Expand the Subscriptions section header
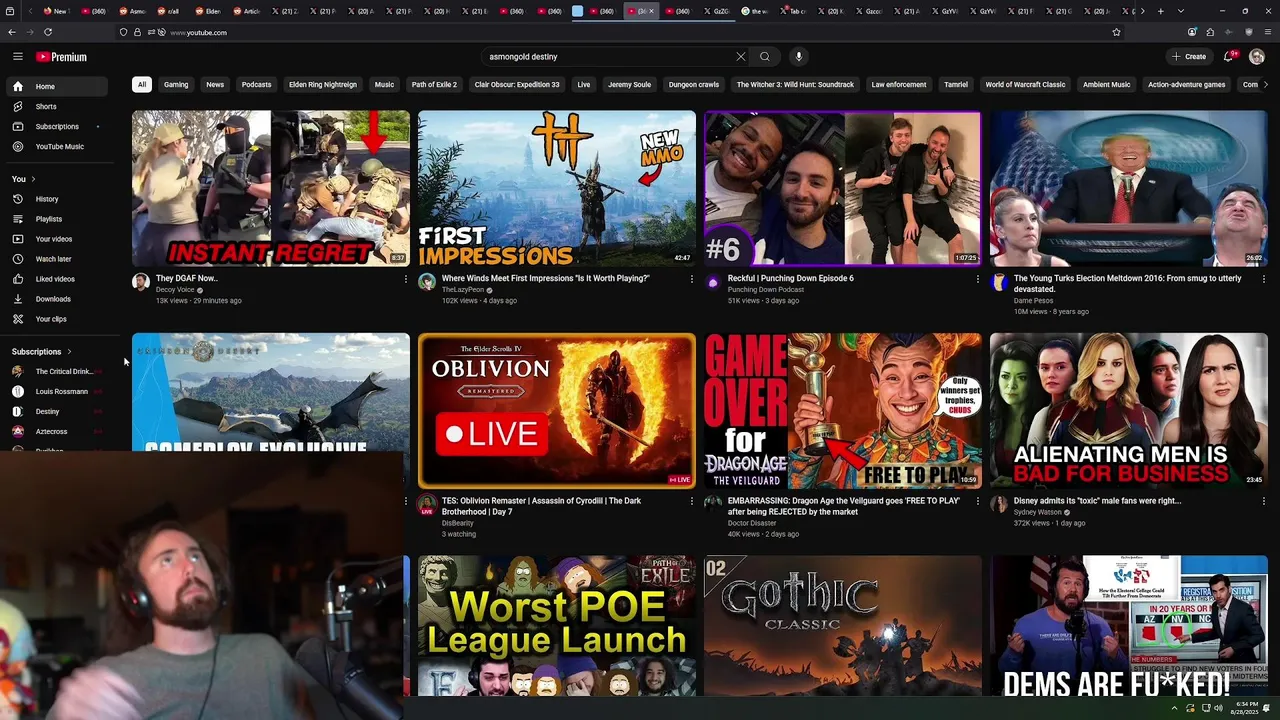The image size is (1280, 720). (x=42, y=352)
